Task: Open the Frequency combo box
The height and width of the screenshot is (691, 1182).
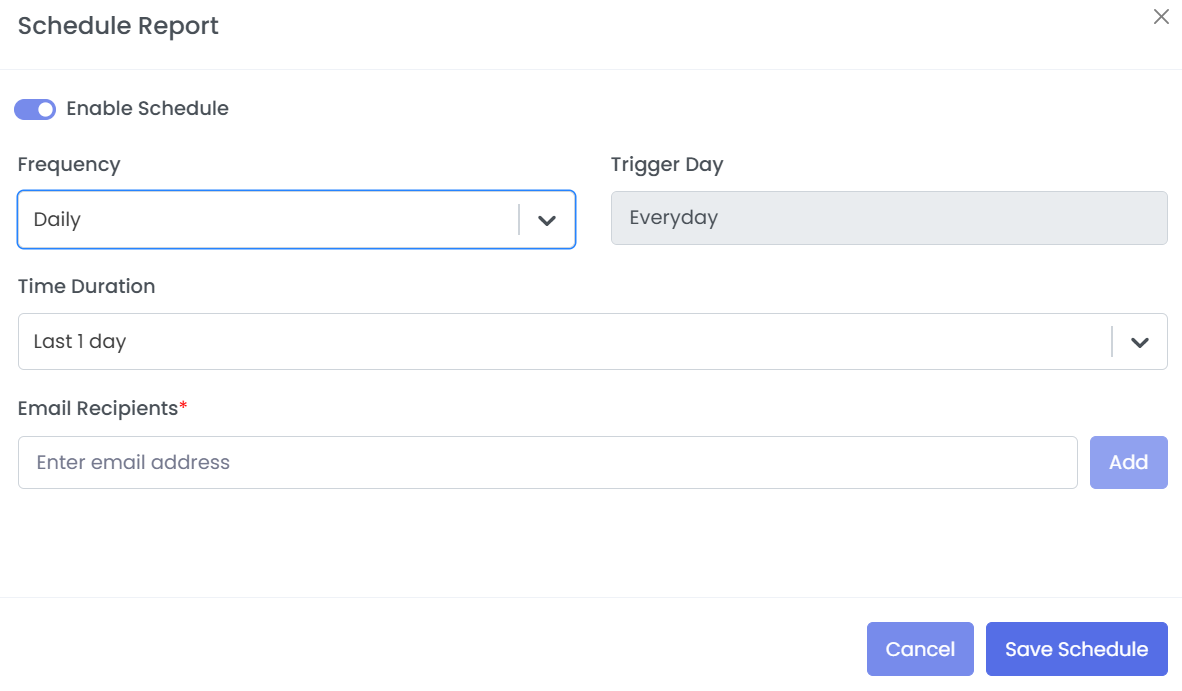Action: coord(270,220)
